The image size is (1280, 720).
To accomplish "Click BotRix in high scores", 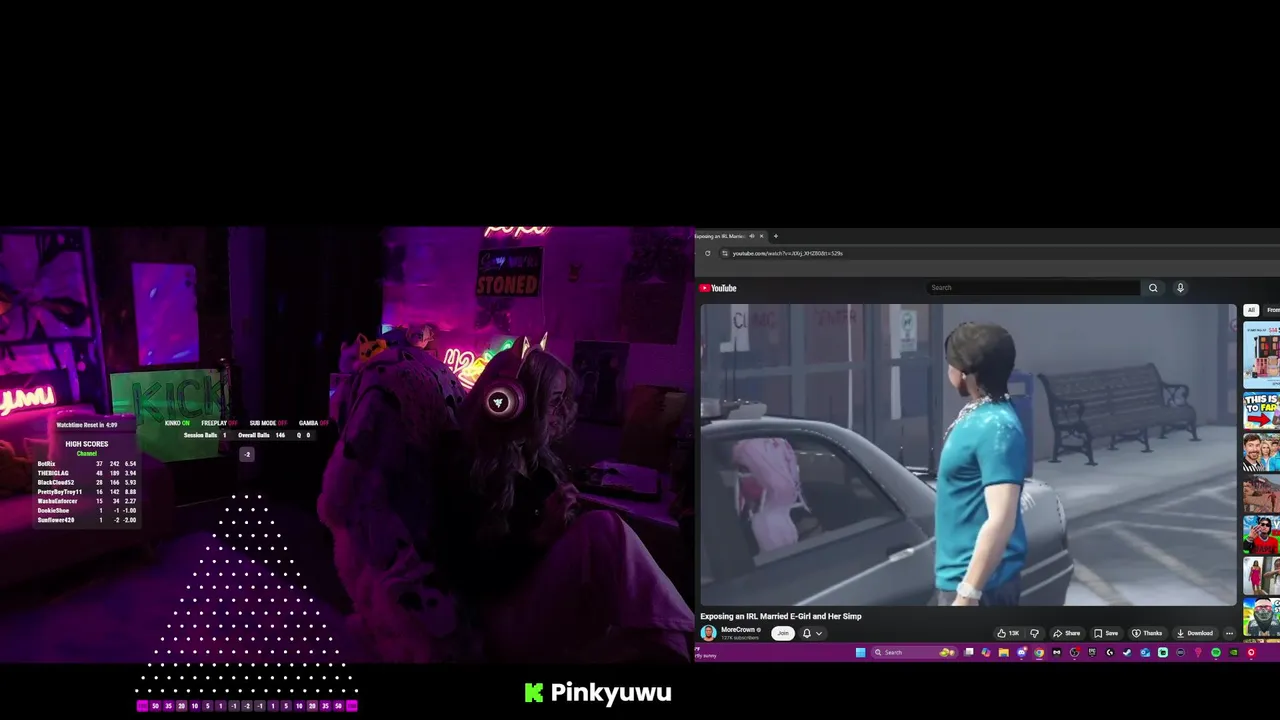I will (x=47, y=464).
